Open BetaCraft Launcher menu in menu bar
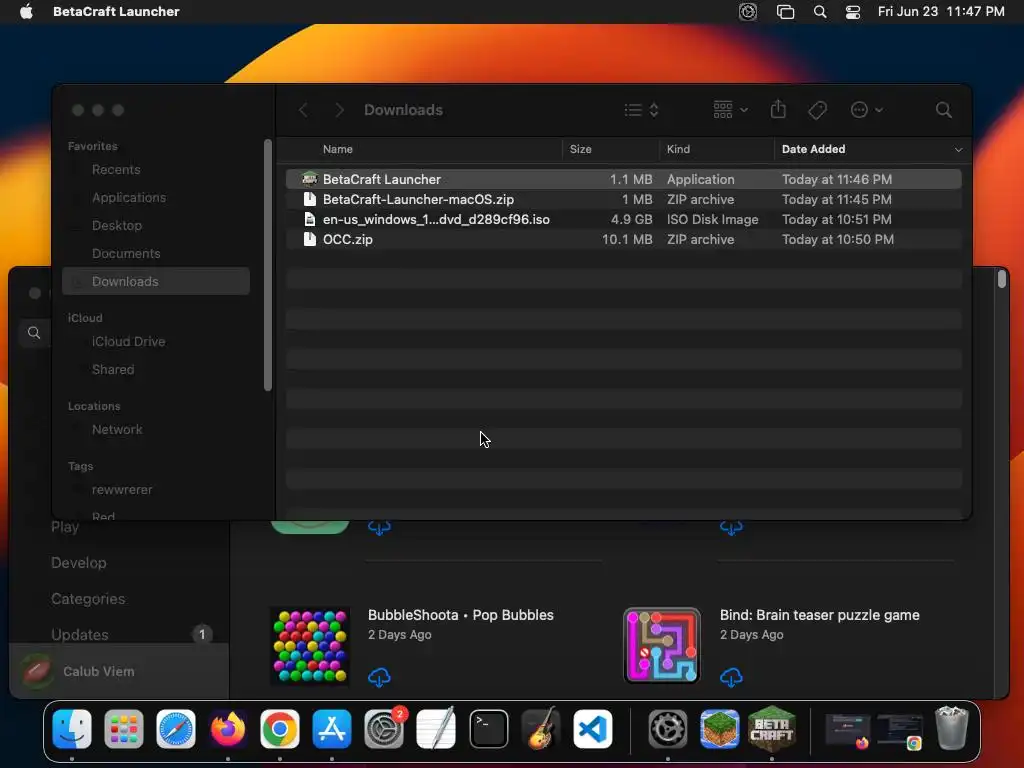The height and width of the screenshot is (768, 1024). tap(116, 12)
